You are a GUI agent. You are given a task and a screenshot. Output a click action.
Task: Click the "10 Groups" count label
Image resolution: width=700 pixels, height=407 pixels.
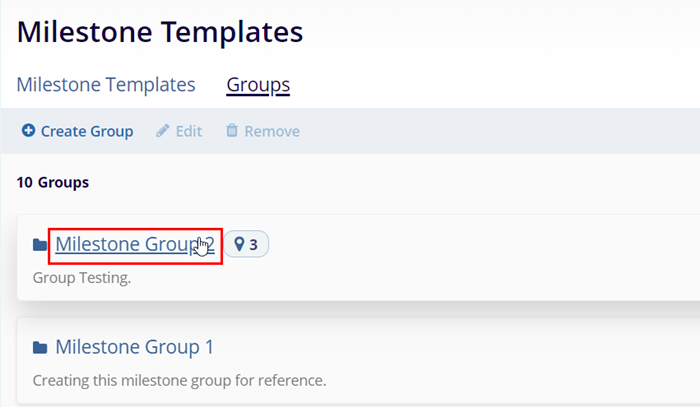pyautogui.click(x=53, y=182)
